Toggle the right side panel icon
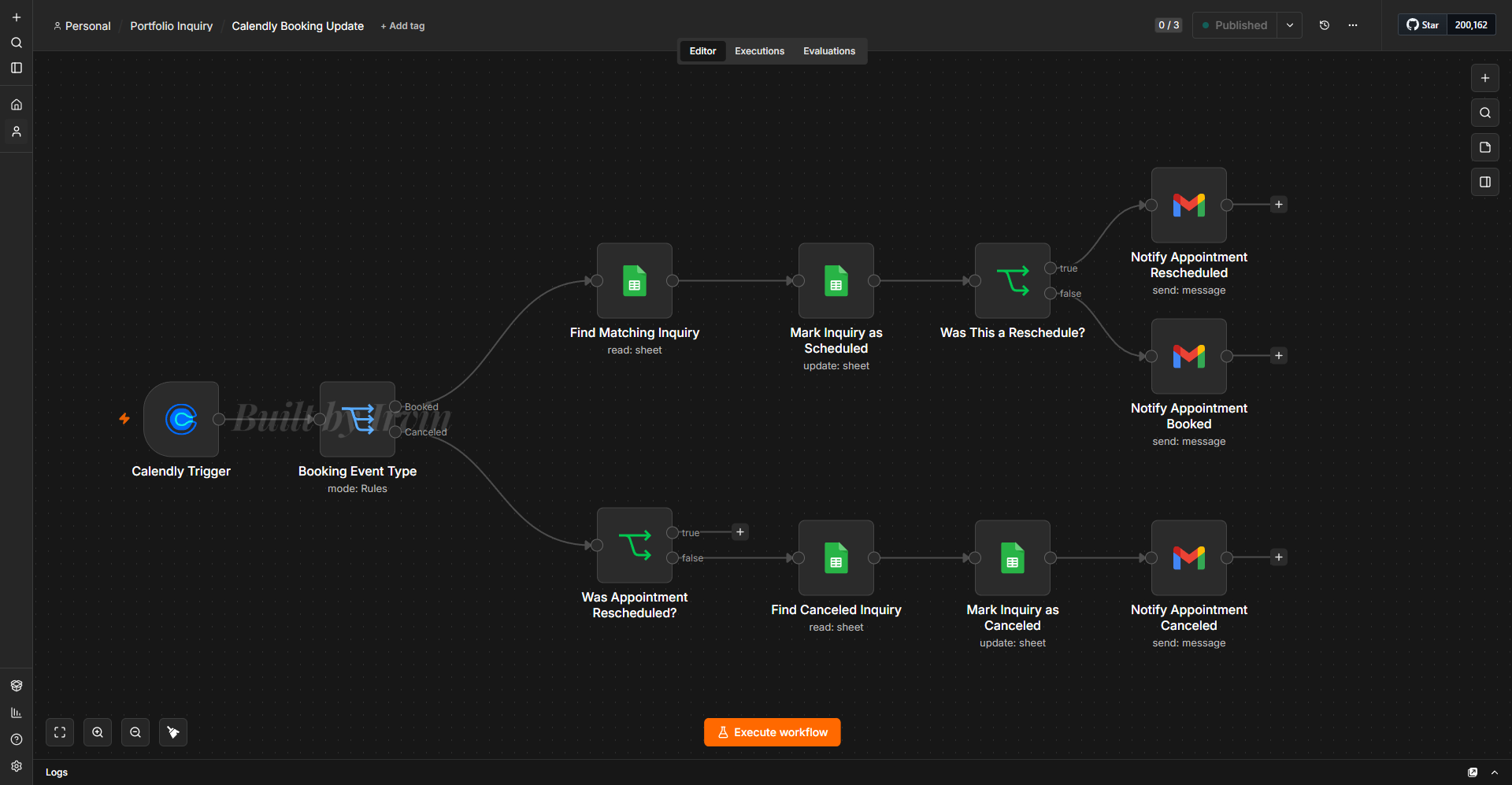 pyautogui.click(x=1485, y=182)
